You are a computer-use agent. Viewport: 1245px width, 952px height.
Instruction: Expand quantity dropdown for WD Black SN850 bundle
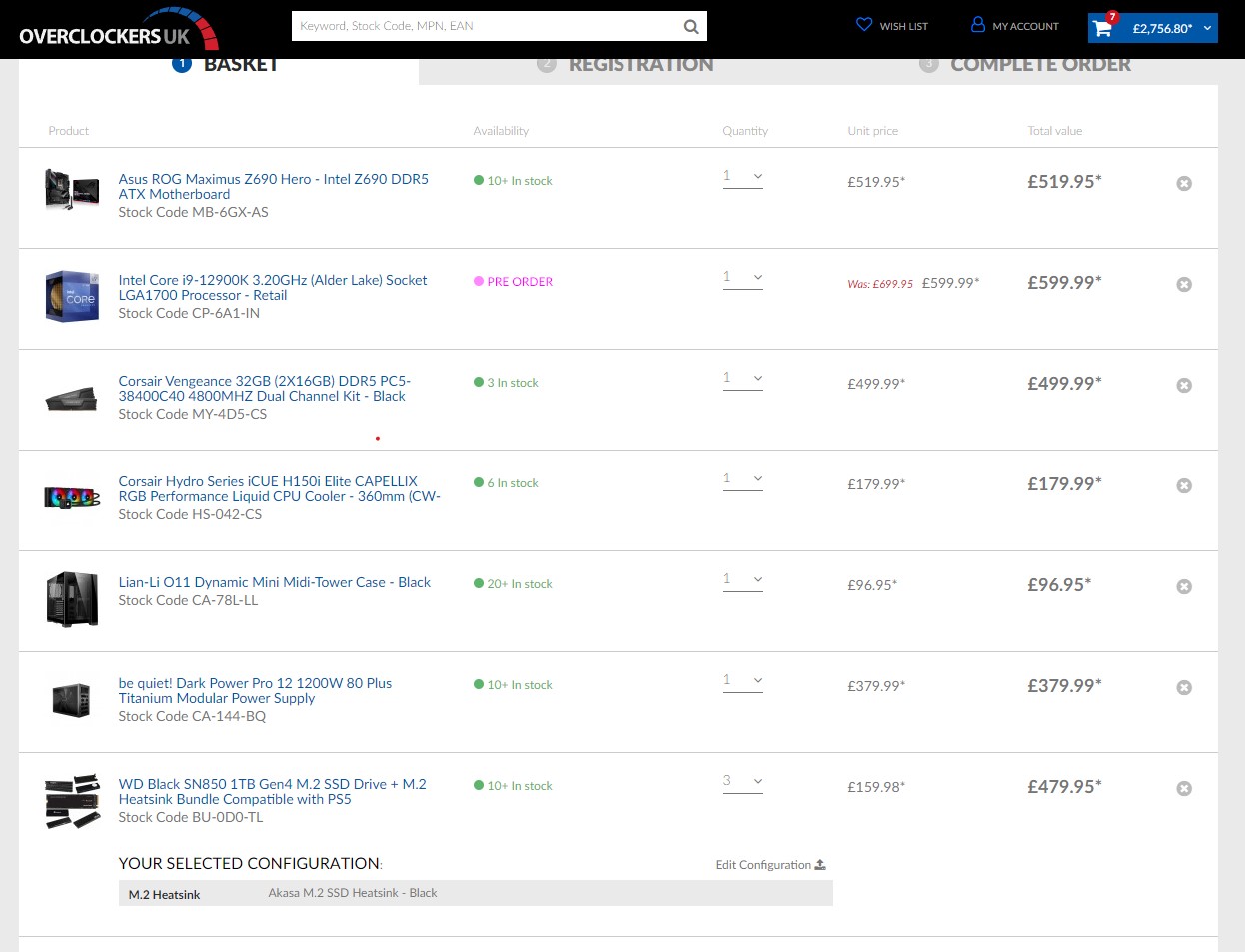[743, 782]
